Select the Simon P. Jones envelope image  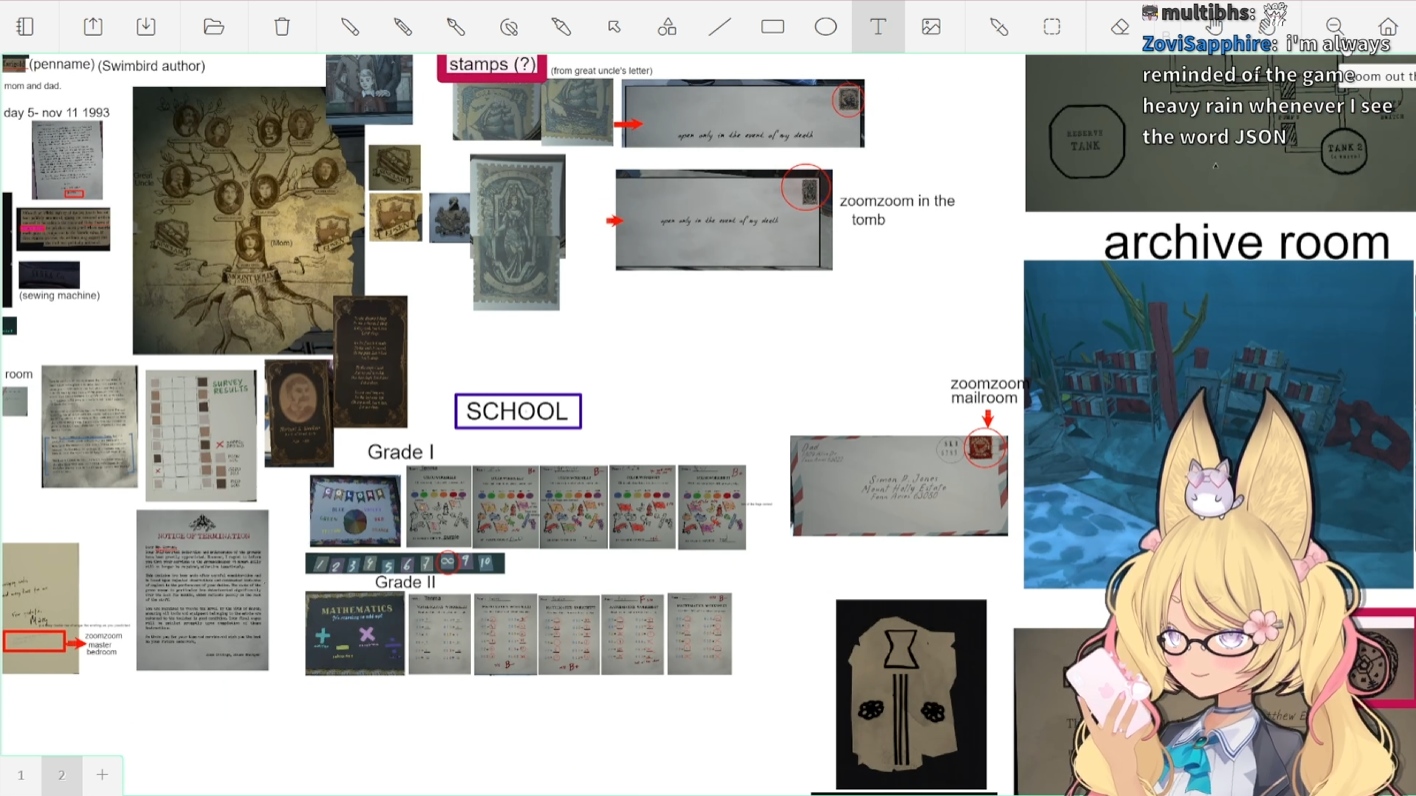pos(899,485)
